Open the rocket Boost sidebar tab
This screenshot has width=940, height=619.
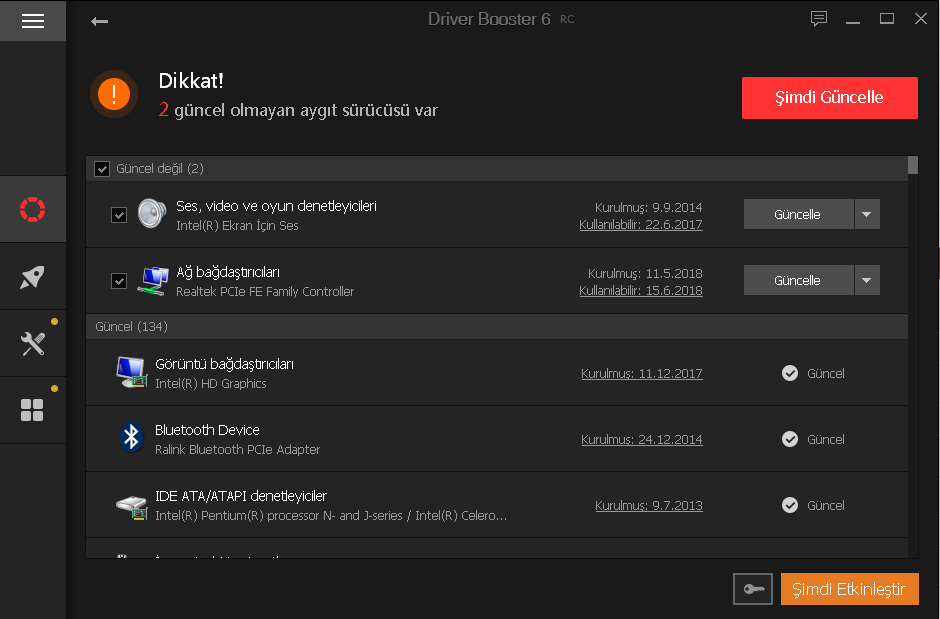click(x=33, y=277)
